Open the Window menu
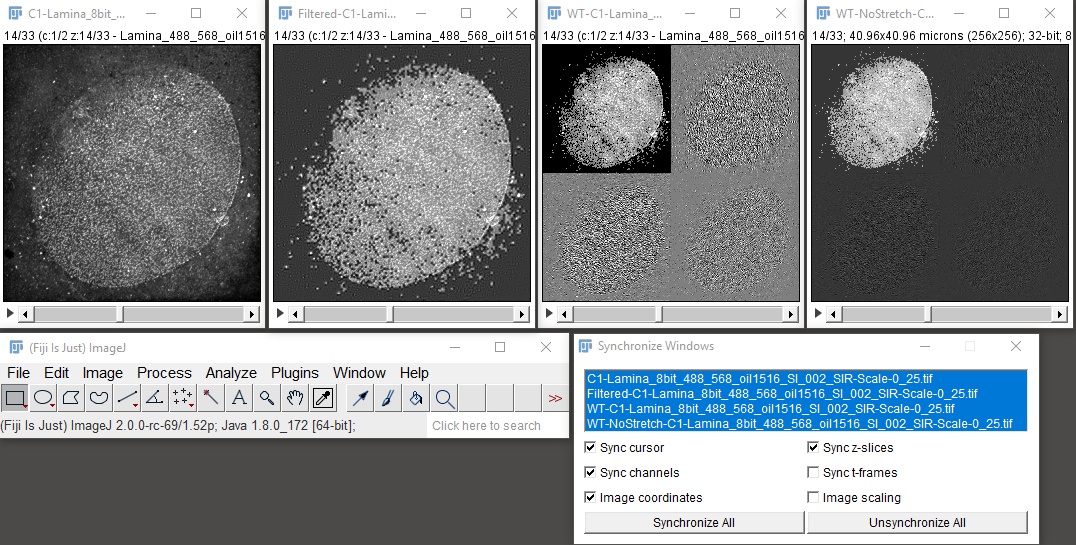Viewport: 1076px width, 545px height. tap(360, 373)
